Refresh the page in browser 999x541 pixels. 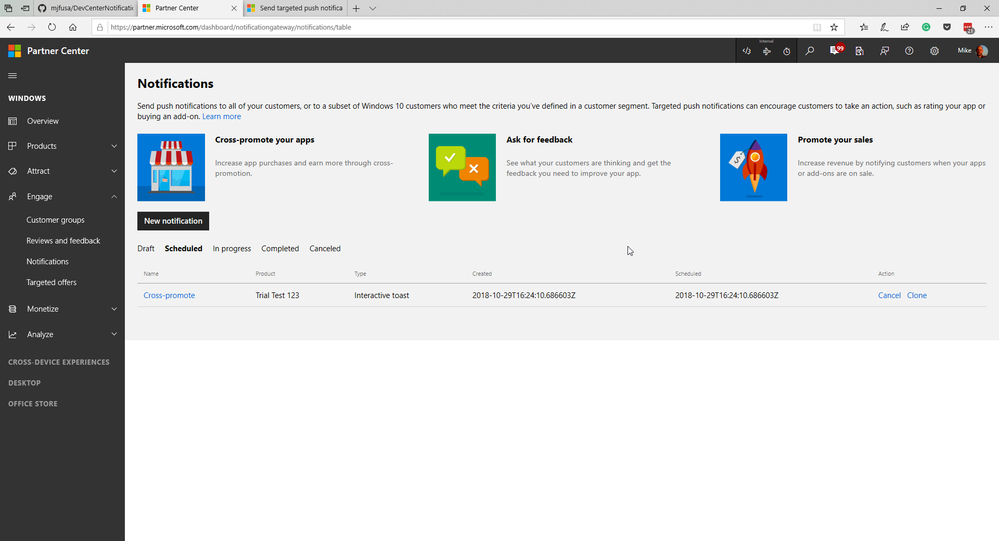(x=52, y=27)
